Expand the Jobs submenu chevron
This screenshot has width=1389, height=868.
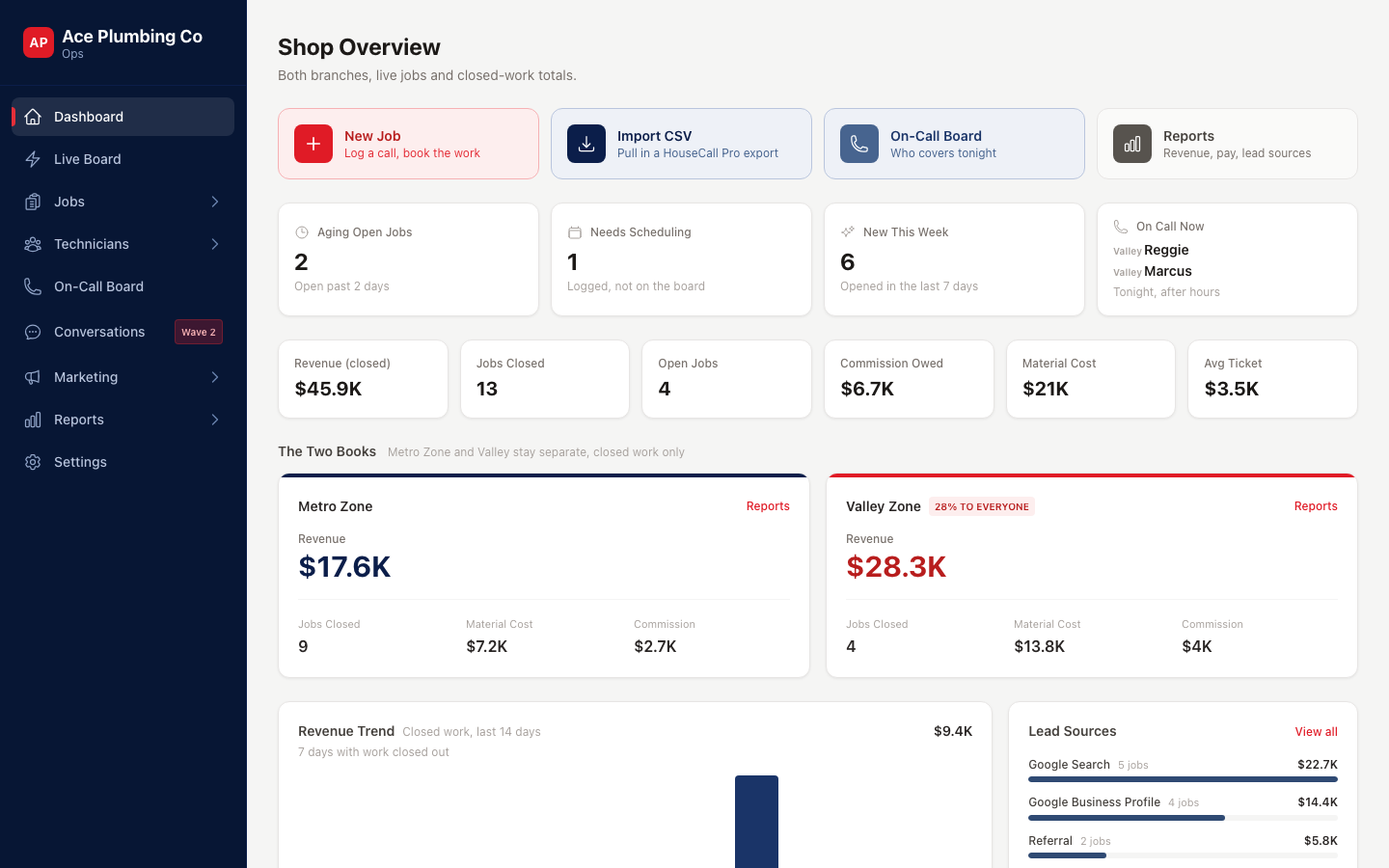click(x=215, y=202)
